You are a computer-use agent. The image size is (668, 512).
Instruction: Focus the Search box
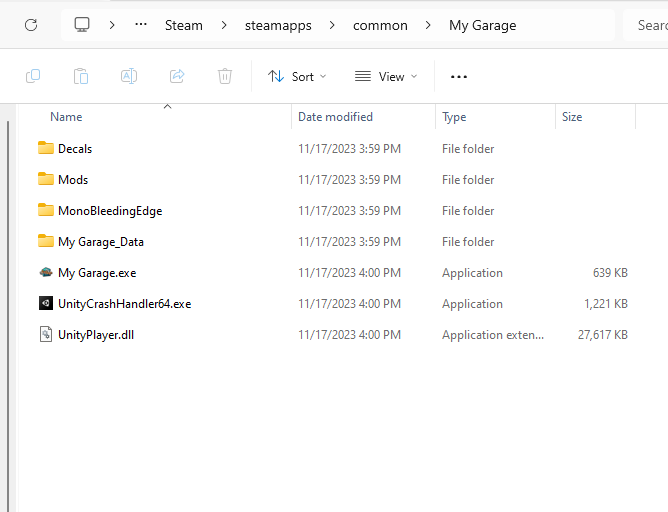click(x=645, y=25)
